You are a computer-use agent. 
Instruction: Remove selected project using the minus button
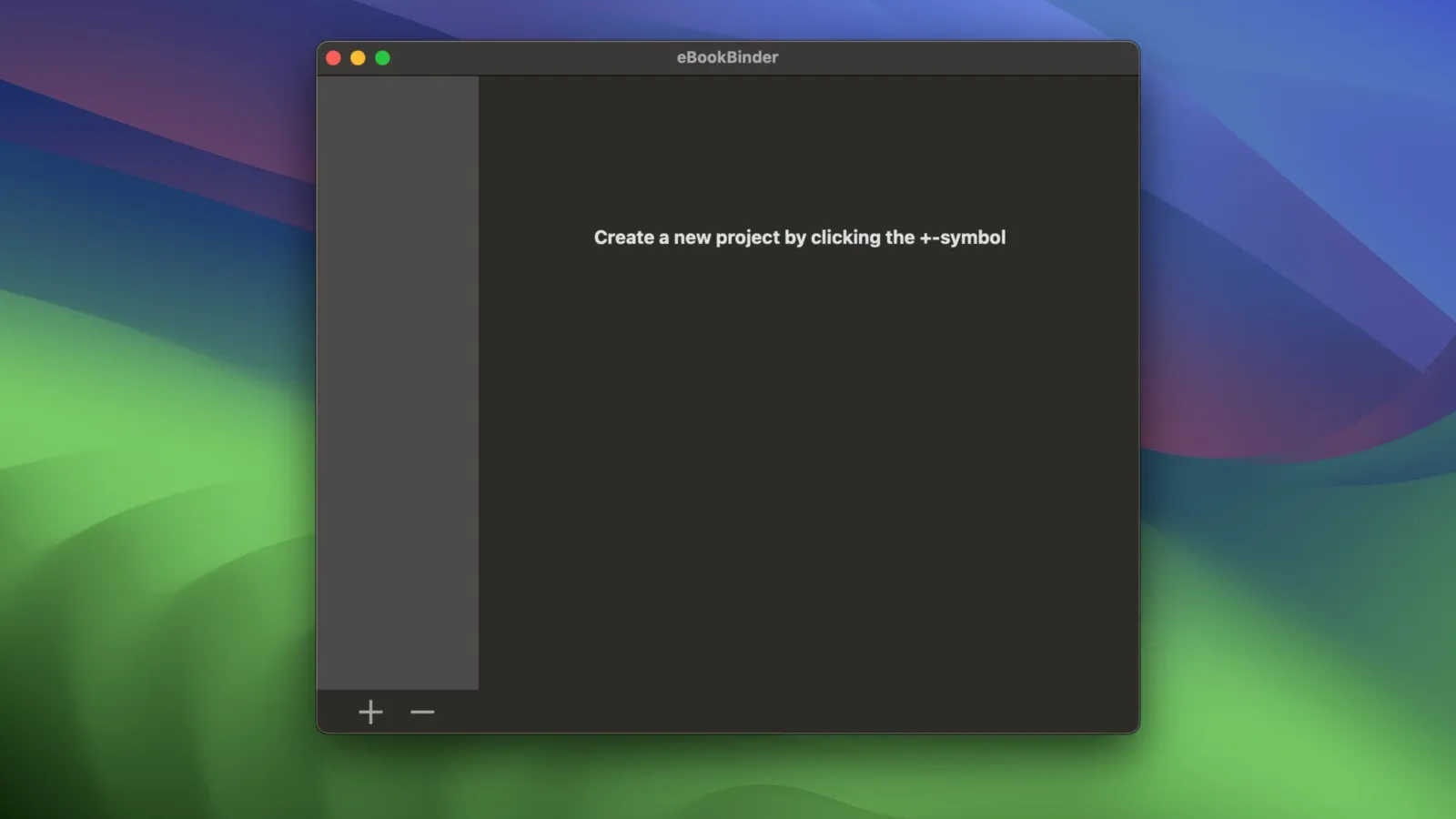click(x=422, y=712)
